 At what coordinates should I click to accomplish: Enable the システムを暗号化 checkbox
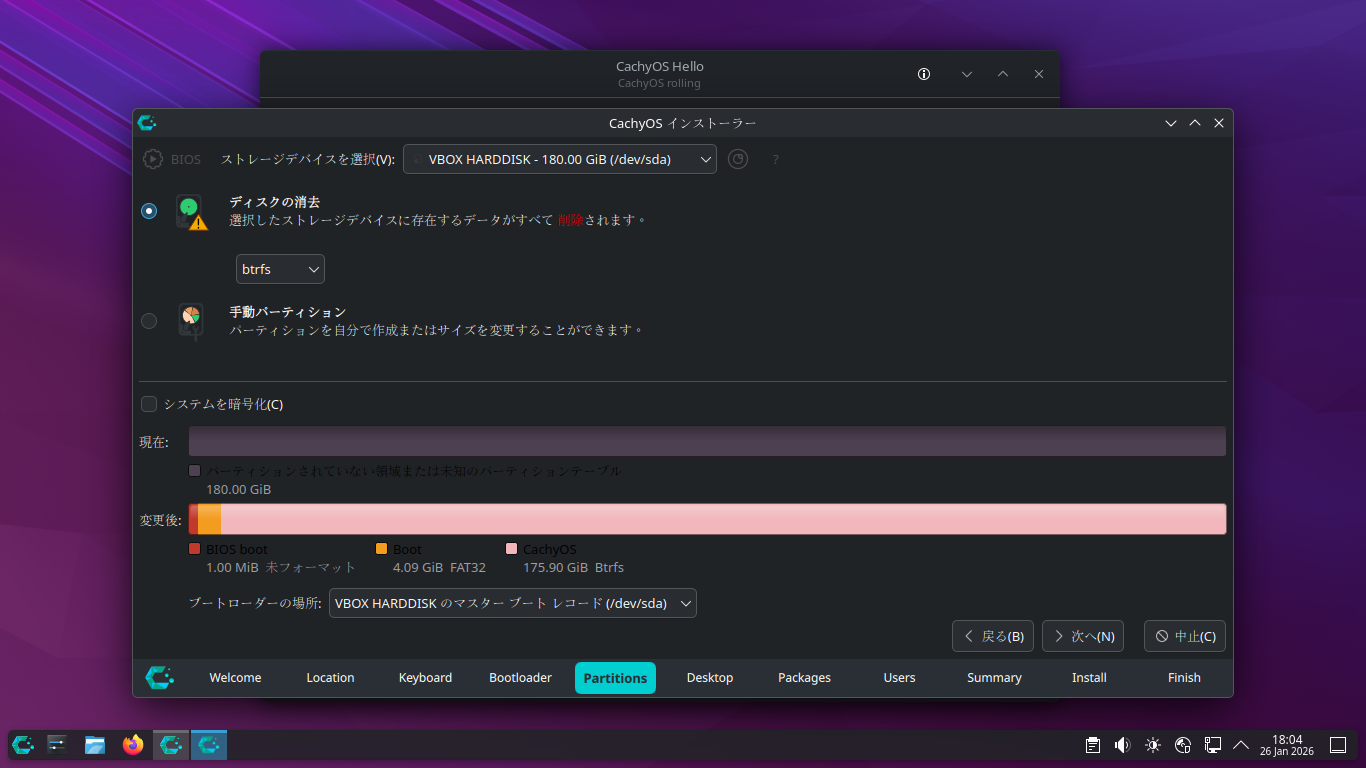pos(149,404)
